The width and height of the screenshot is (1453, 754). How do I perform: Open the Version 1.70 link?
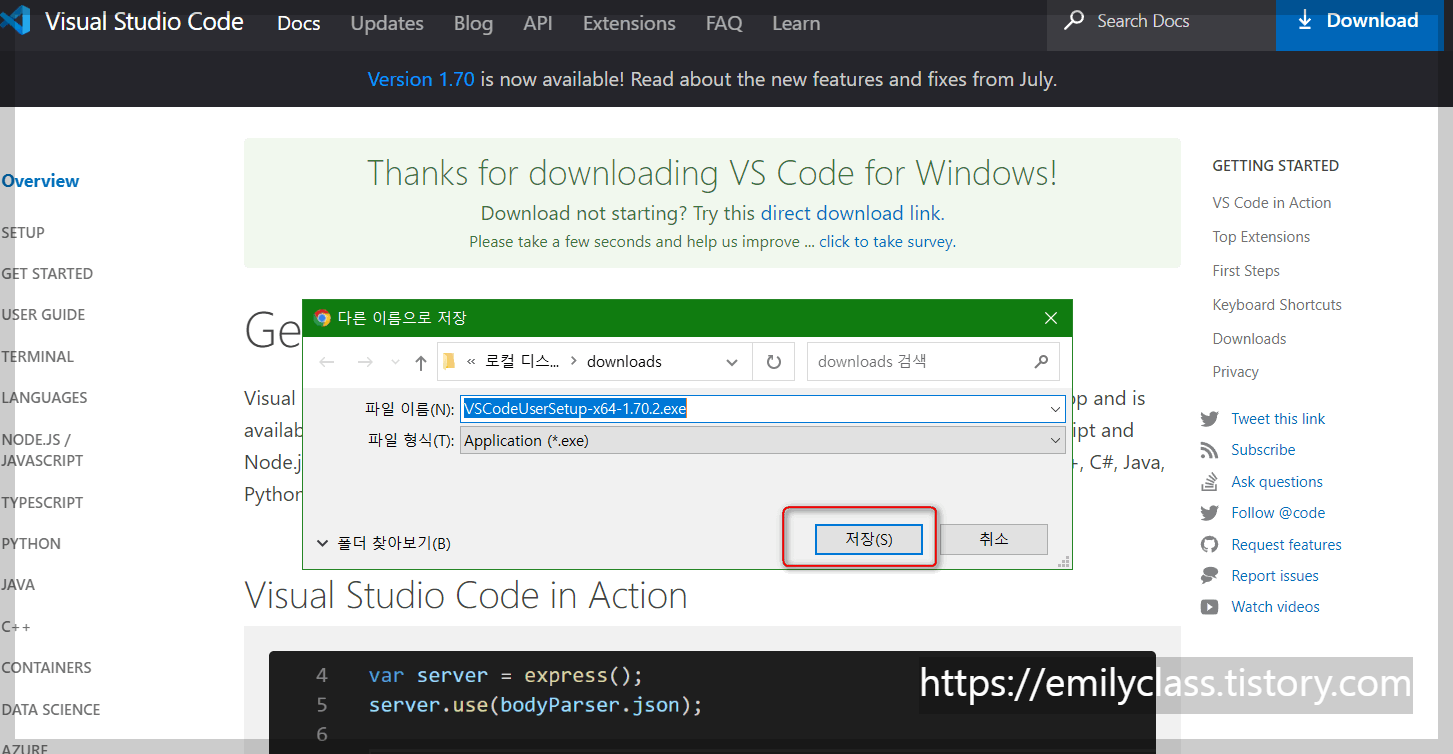[x=421, y=79]
